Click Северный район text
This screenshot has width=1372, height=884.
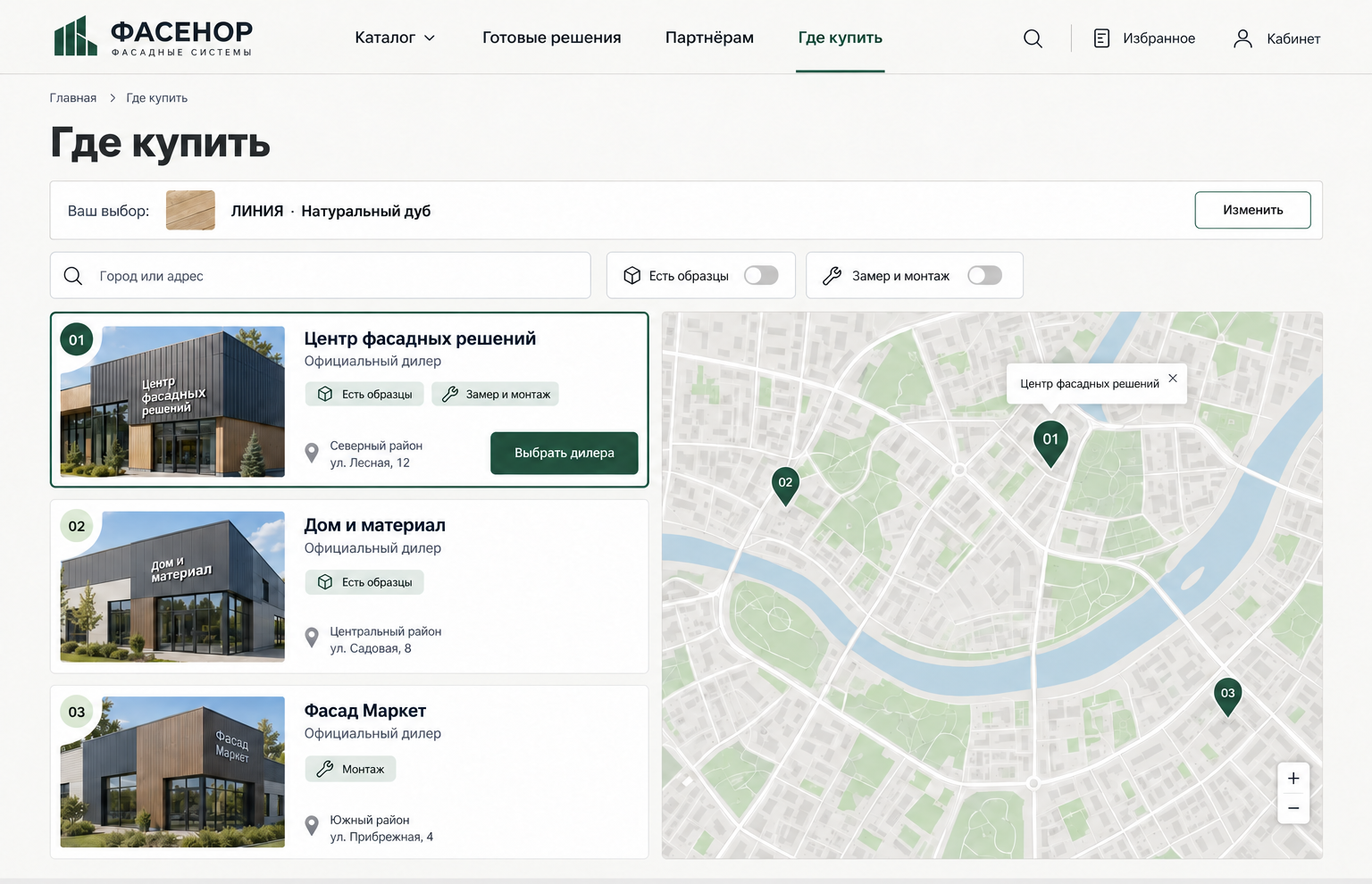click(x=376, y=446)
